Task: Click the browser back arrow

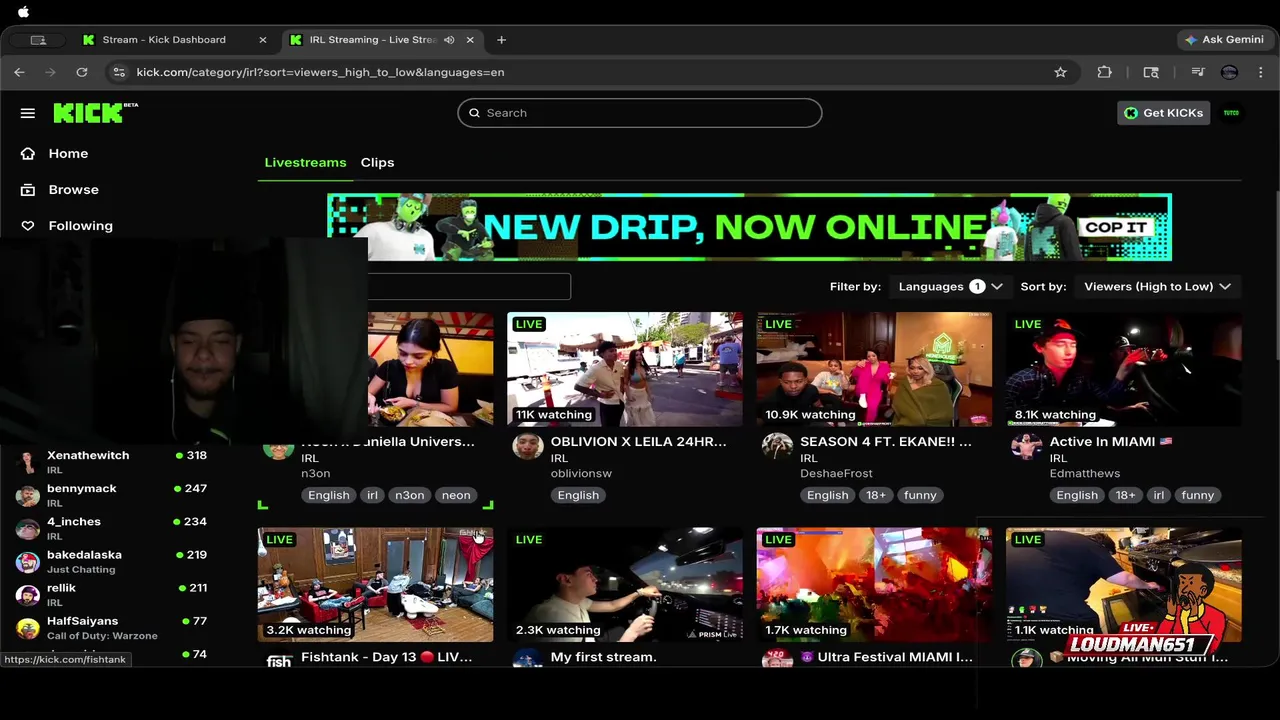Action: (x=19, y=72)
